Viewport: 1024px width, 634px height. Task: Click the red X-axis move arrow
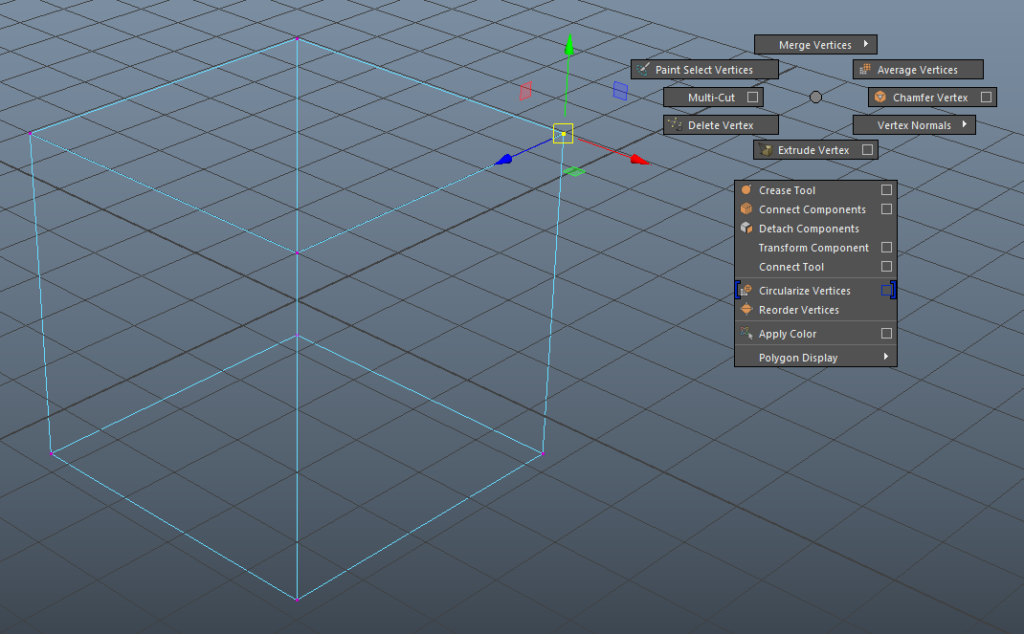point(640,159)
